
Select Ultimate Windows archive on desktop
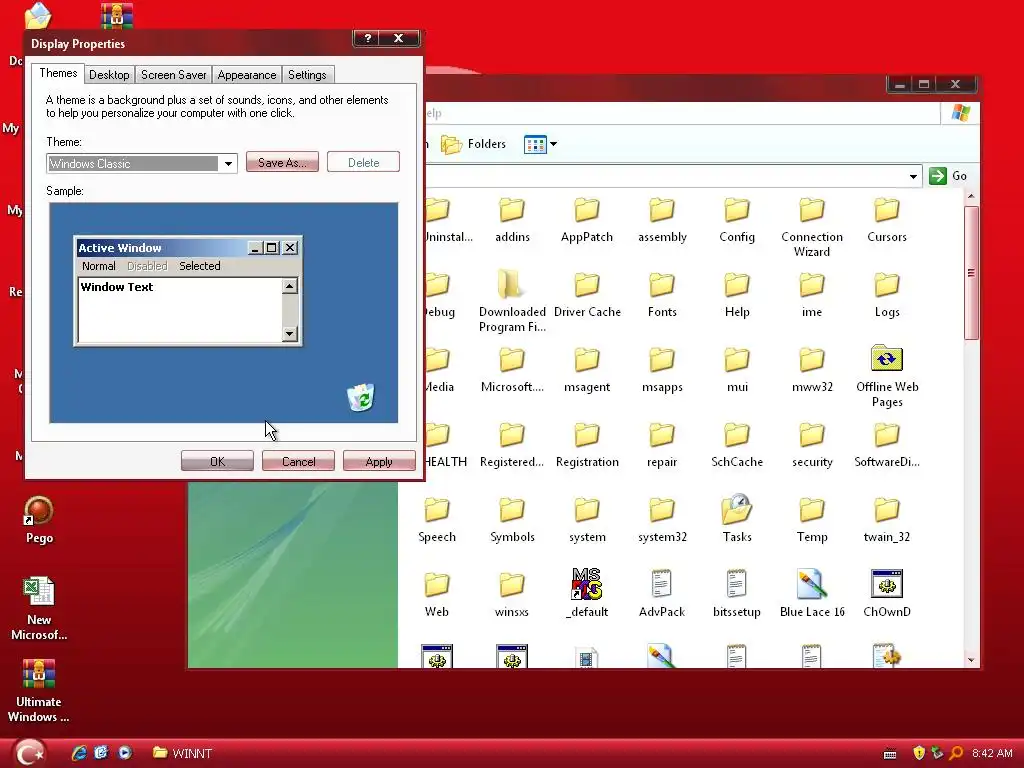coord(39,691)
